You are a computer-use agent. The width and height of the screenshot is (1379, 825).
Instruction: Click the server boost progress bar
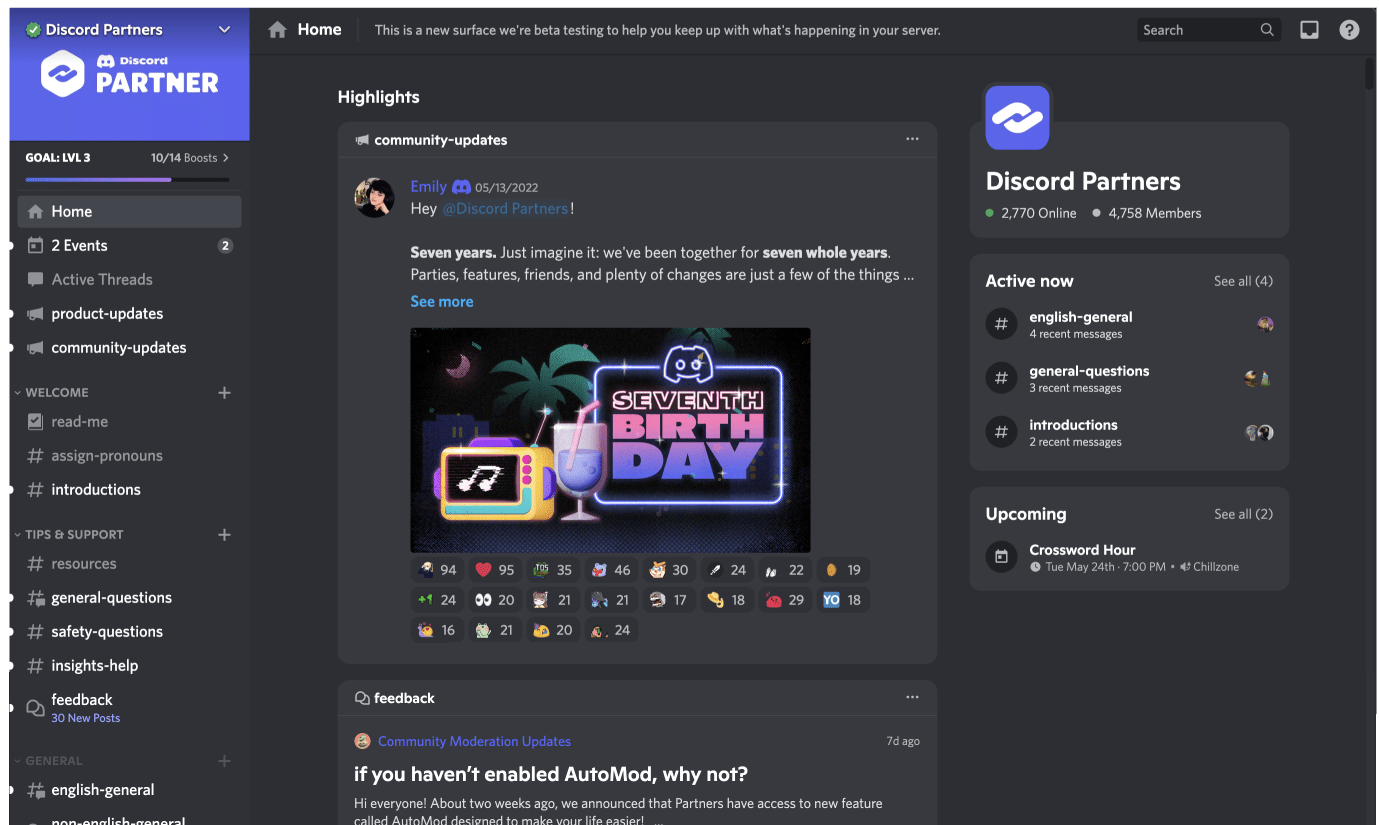tap(128, 180)
